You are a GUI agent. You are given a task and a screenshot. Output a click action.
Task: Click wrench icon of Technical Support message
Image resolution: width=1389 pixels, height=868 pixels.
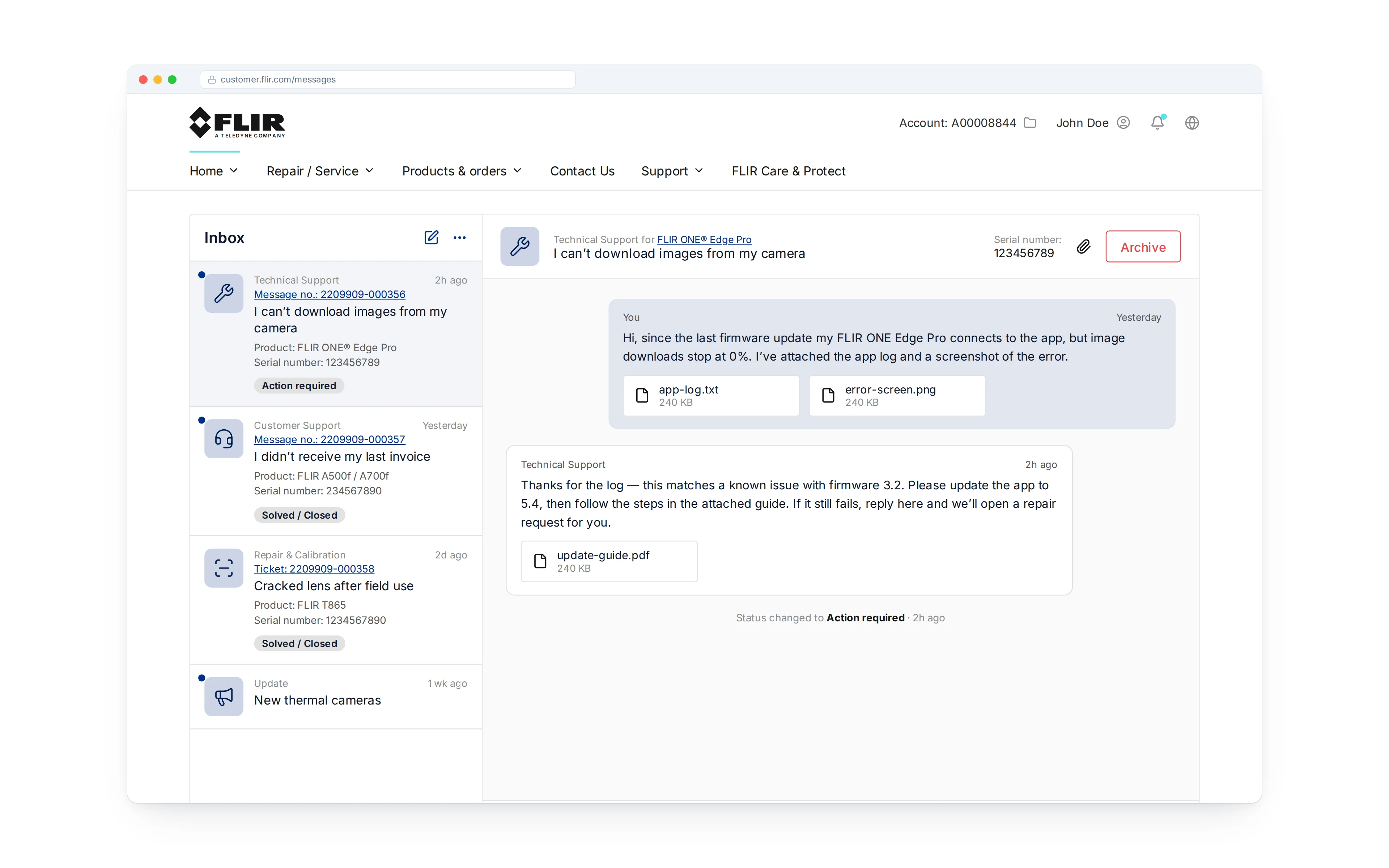coord(224,293)
